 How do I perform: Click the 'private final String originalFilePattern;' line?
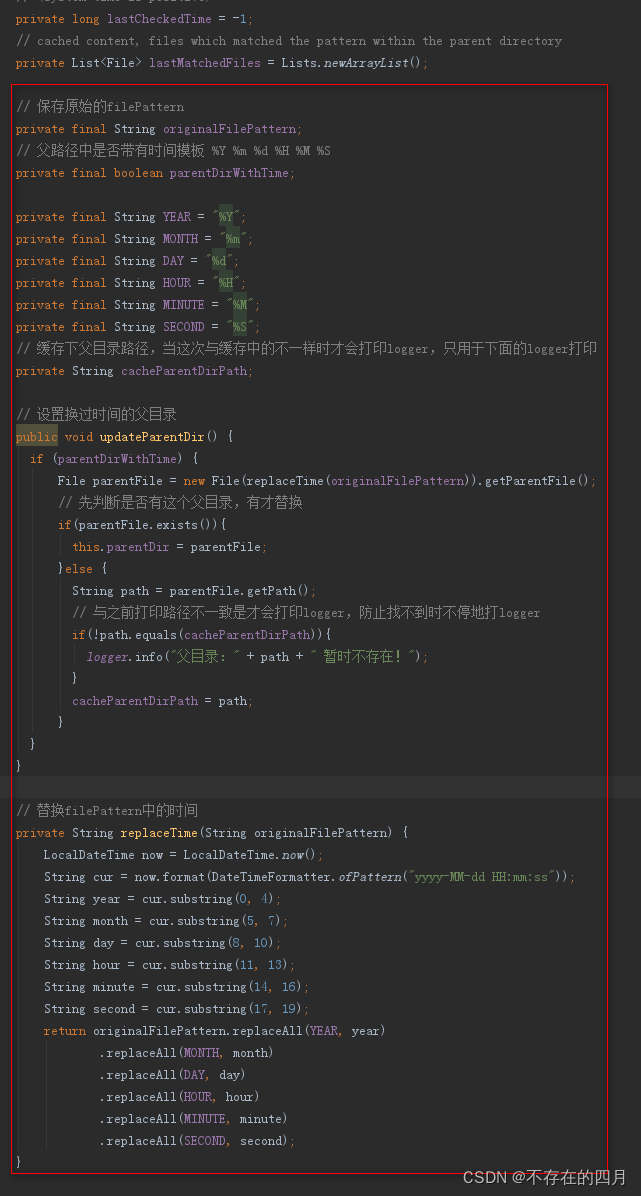159,129
